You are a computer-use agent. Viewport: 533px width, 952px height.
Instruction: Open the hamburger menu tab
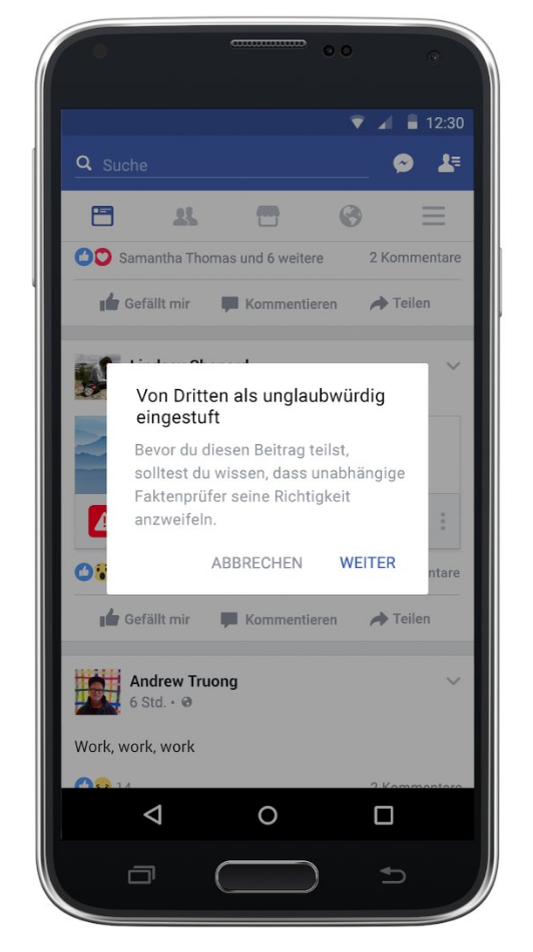(433, 216)
